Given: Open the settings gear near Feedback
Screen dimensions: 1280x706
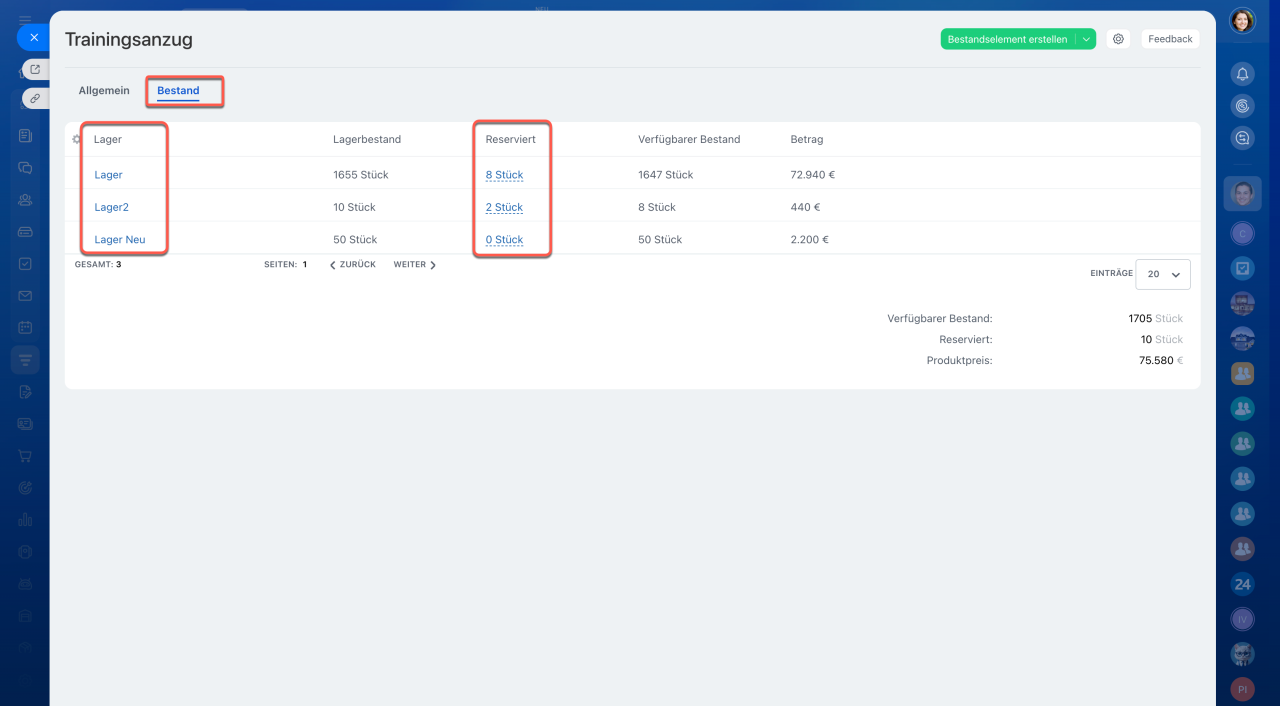Looking at the screenshot, I should click(x=1118, y=39).
